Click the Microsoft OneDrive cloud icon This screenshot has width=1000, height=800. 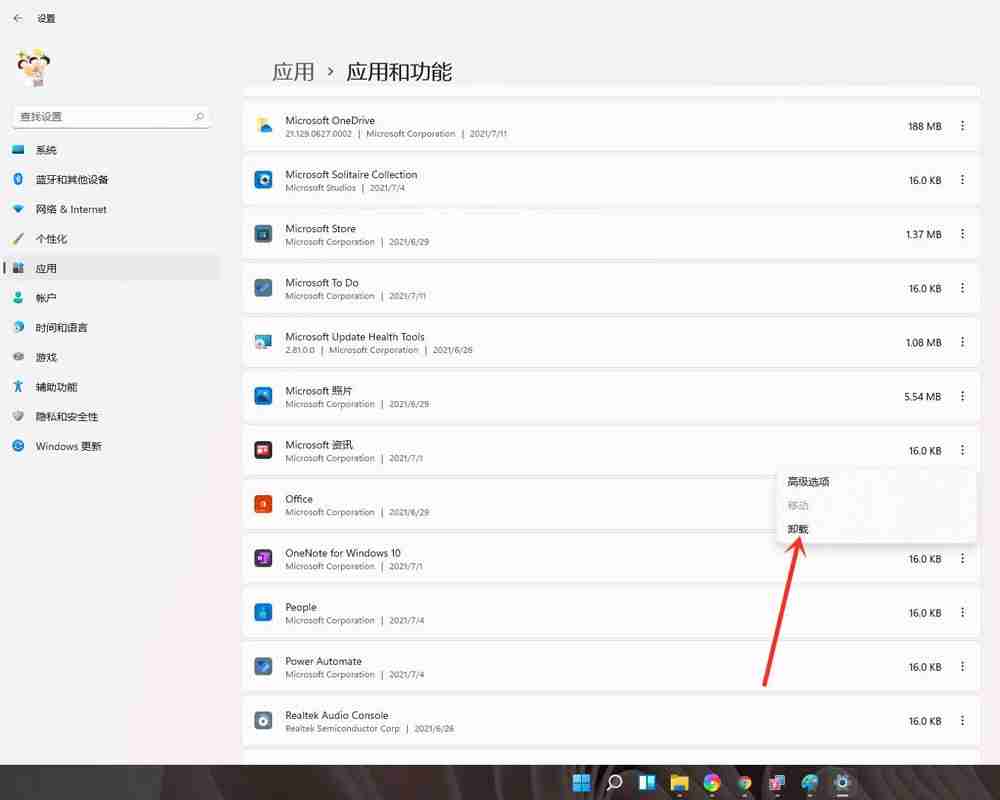263,126
